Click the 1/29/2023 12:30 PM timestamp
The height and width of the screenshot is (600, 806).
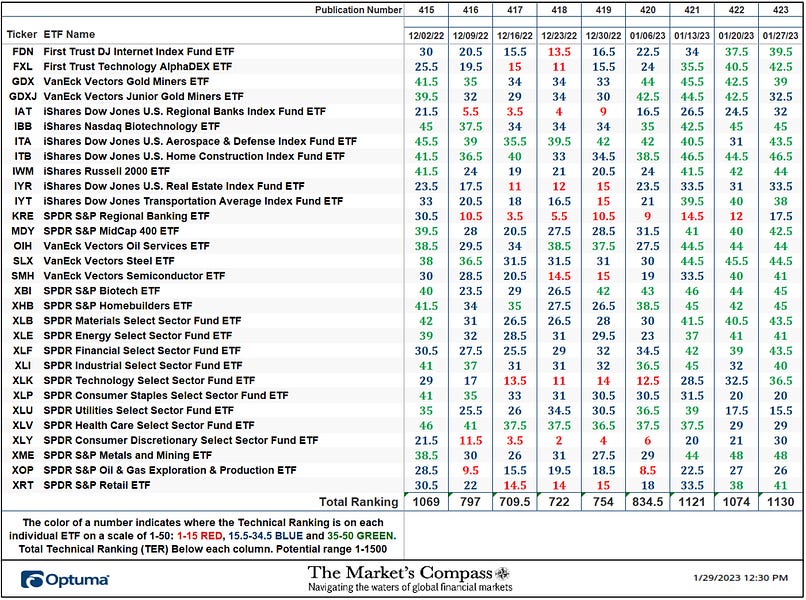pyautogui.click(x=740, y=578)
